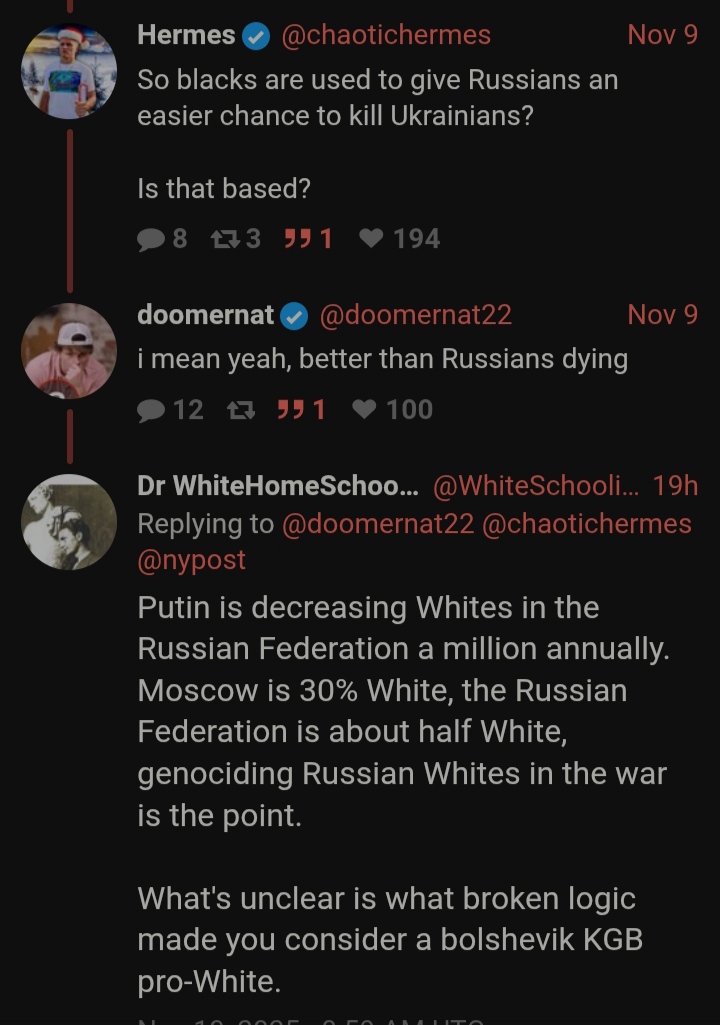Screen dimensions: 720x1025
Task: Open the Nov 9 timestamp on Hermes tweet
Action: click(x=662, y=35)
